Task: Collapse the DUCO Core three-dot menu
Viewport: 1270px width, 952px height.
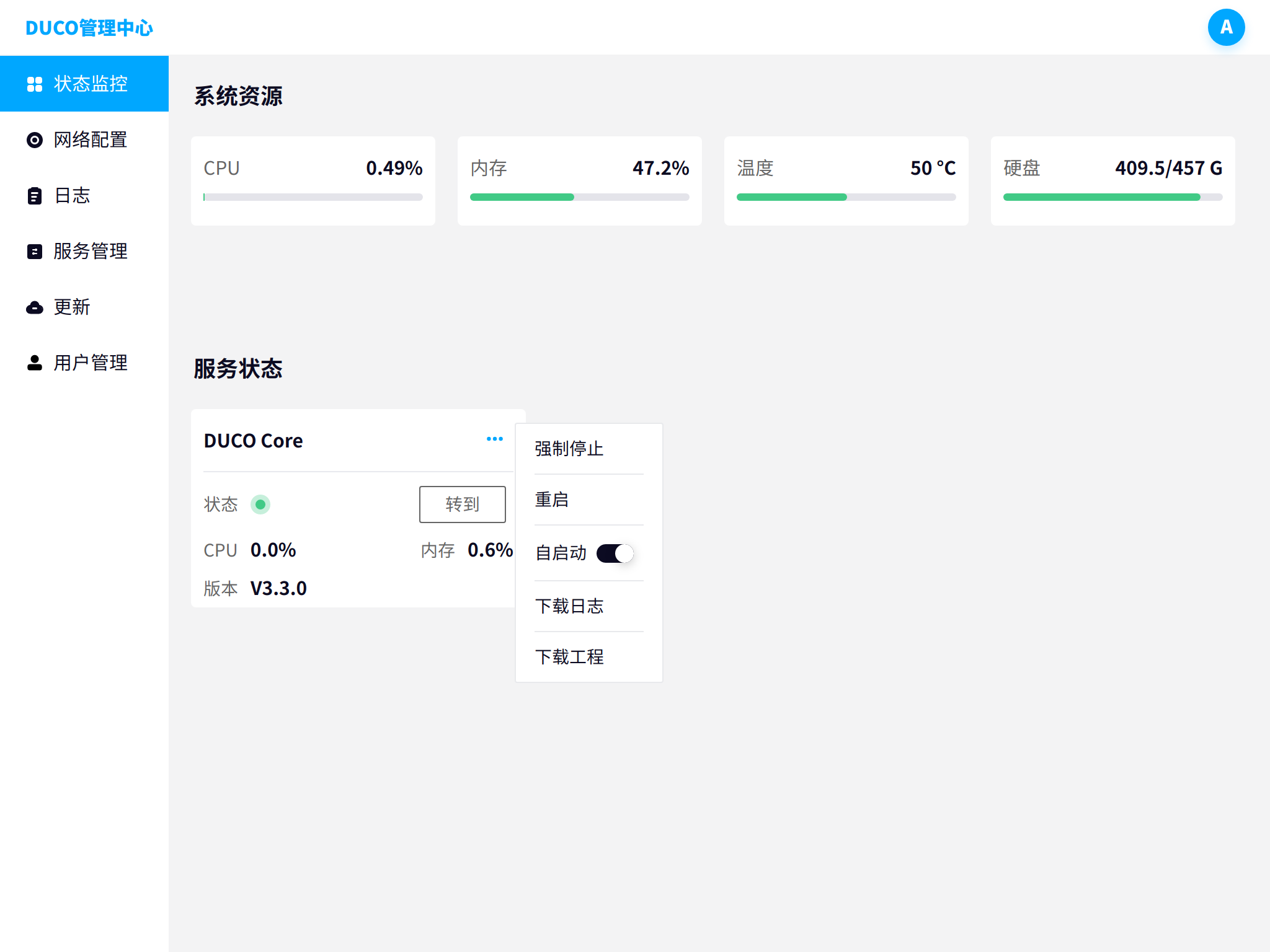Action: pos(494,439)
